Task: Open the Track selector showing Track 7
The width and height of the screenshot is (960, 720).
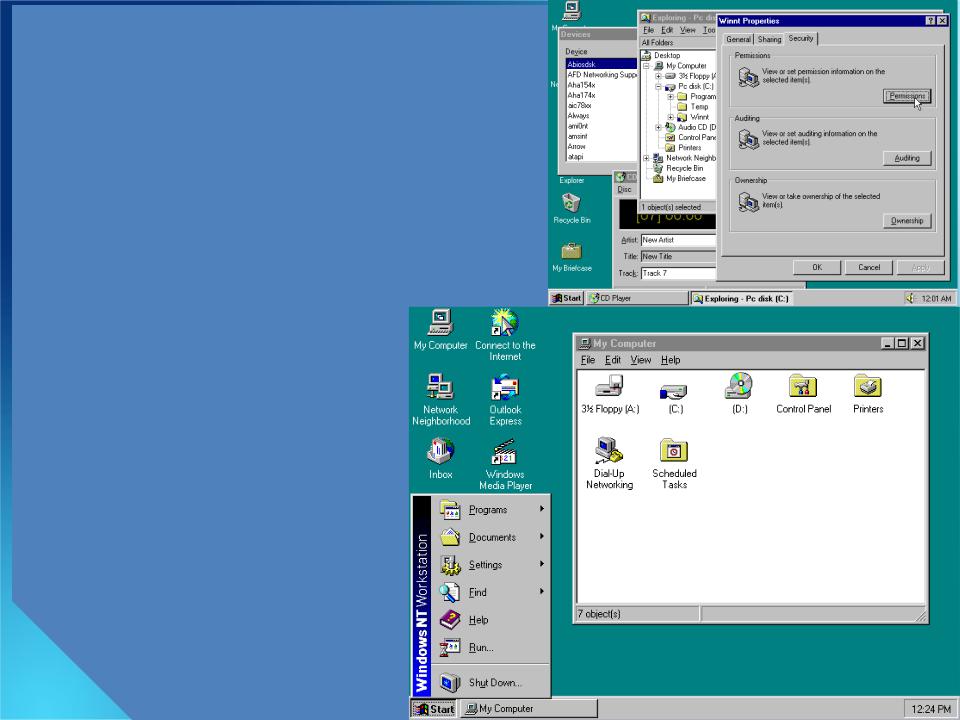Action: click(678, 273)
